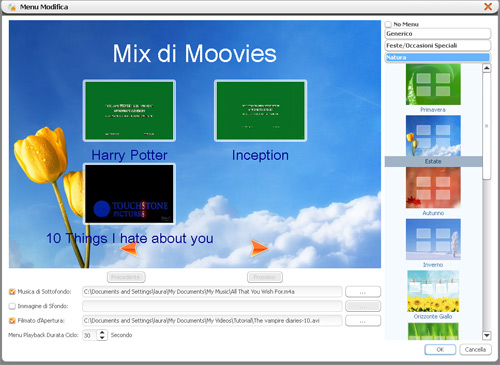Click the Inverno template label

pyautogui.click(x=433, y=265)
